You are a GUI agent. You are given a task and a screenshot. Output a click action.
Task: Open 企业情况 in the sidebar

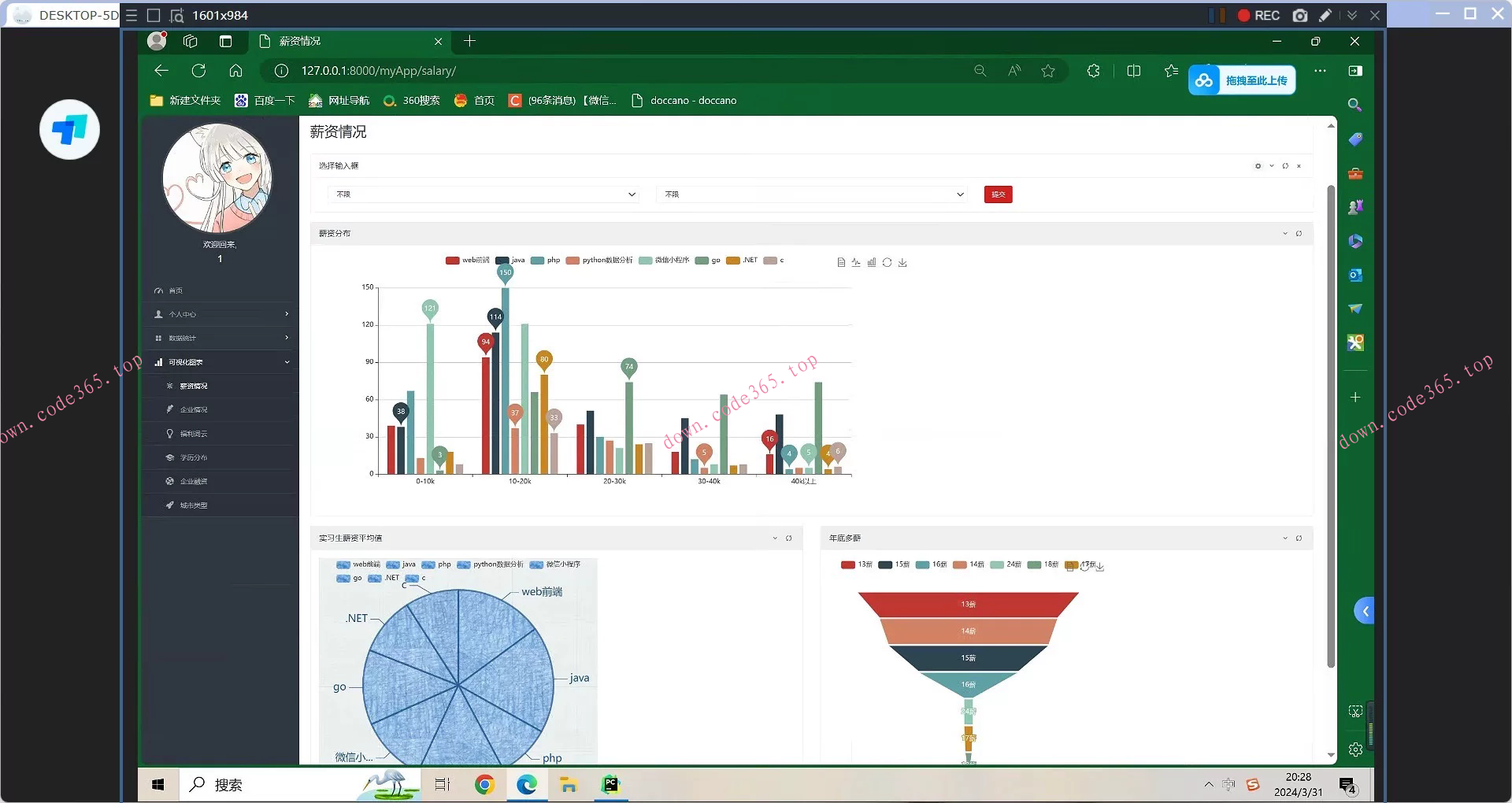click(194, 409)
